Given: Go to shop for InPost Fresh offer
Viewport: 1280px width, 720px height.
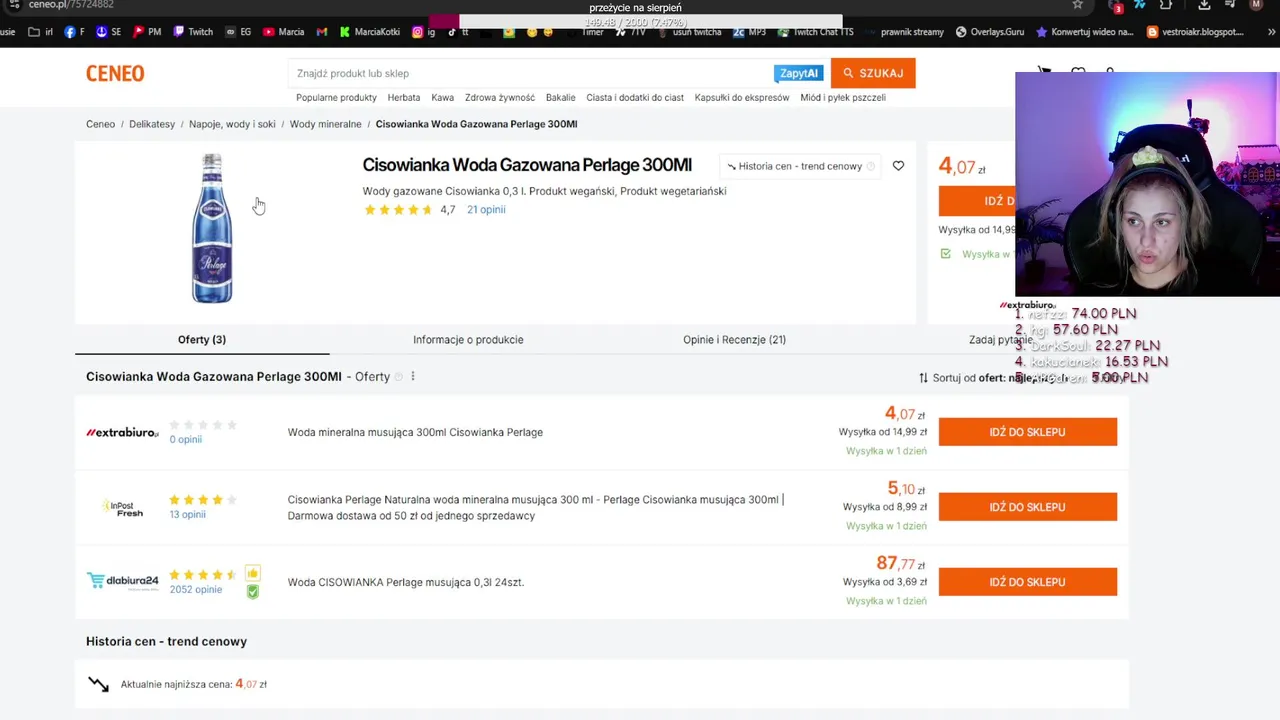Looking at the screenshot, I should 1027,507.
